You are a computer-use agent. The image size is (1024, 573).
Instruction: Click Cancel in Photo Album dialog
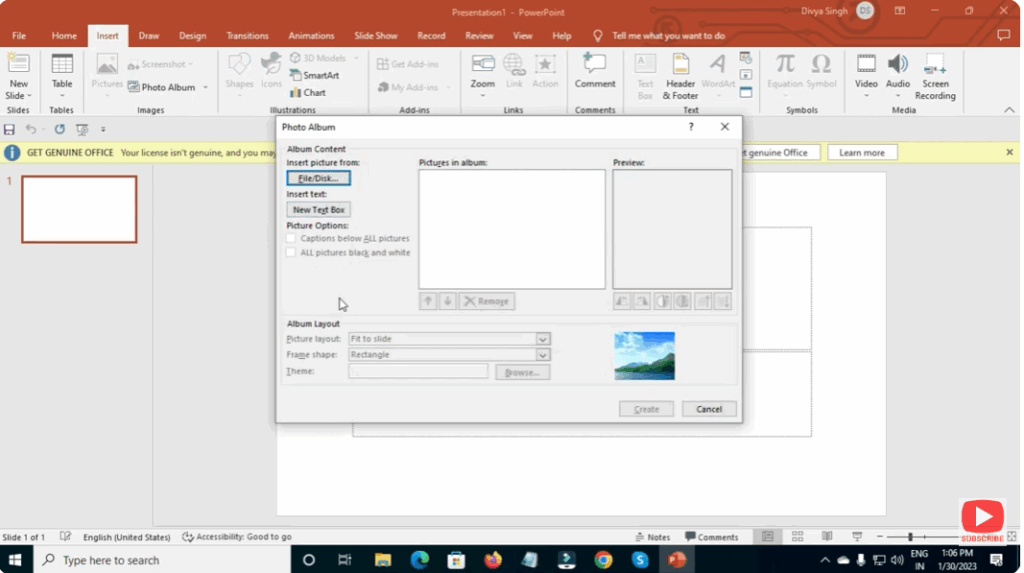click(x=709, y=409)
